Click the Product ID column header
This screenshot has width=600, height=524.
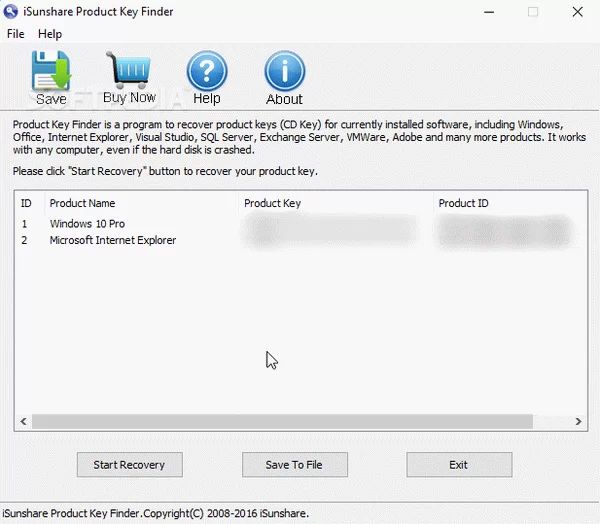coord(463,203)
